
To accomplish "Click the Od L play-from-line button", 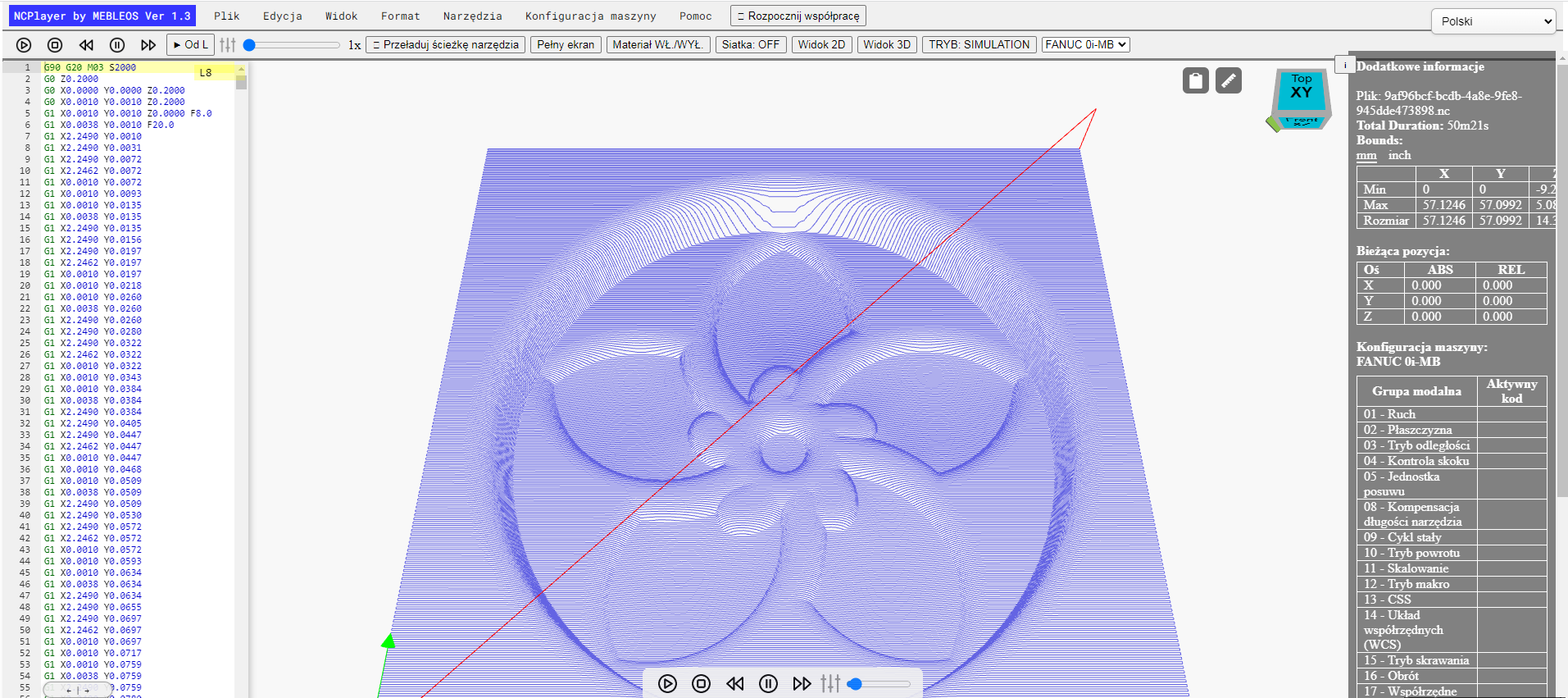I will point(190,45).
